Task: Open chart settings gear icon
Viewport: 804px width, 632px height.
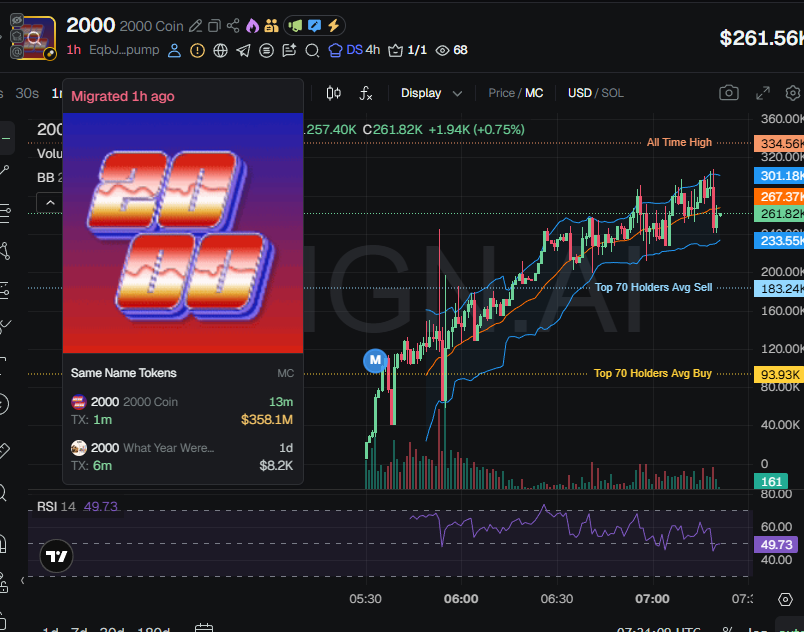Action: click(793, 93)
